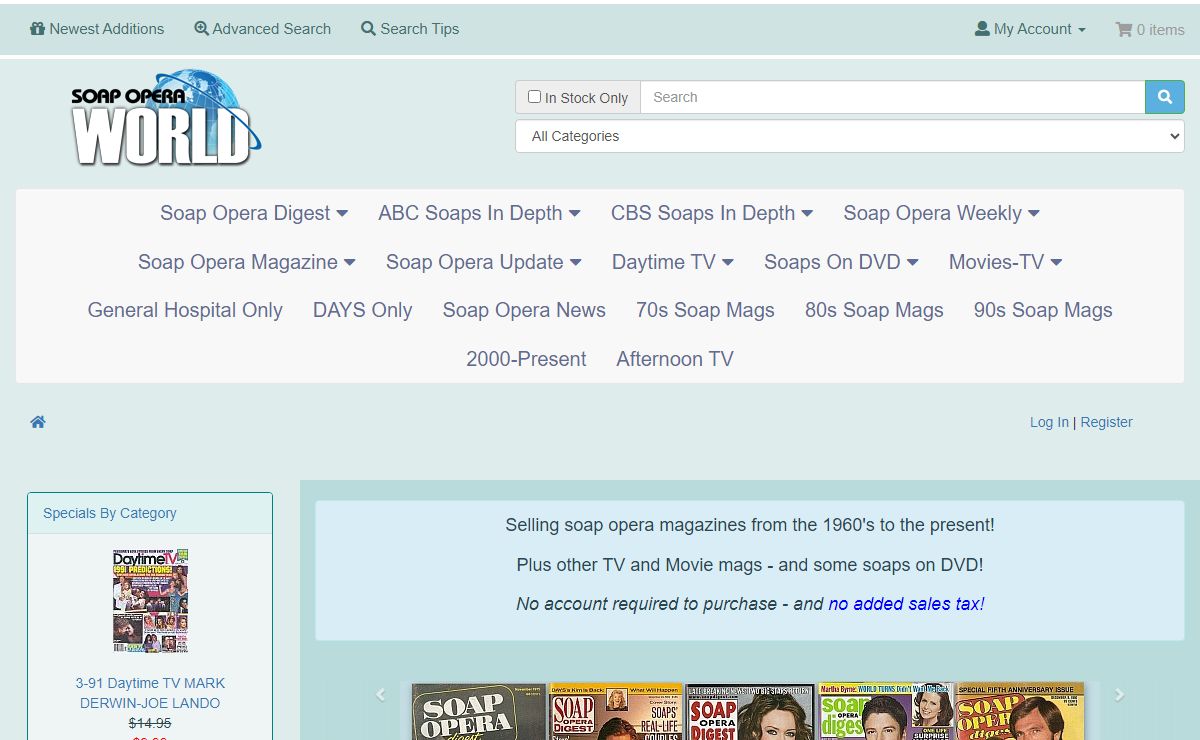1200x740 pixels.
Task: Click the Log In link
Action: click(x=1049, y=422)
